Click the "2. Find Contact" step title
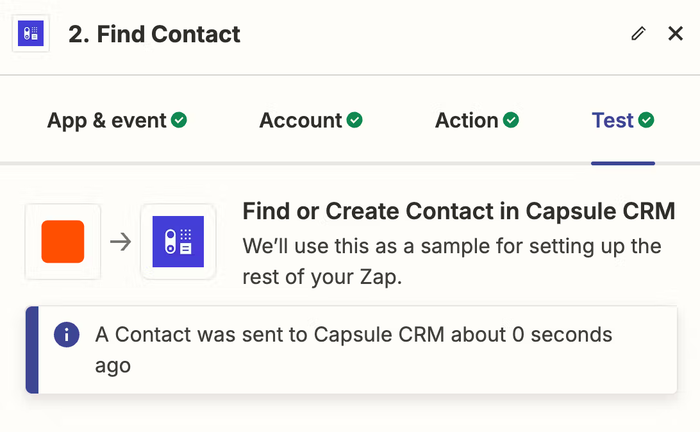Screen dimensions: 700x432 pyautogui.click(x=154, y=34)
